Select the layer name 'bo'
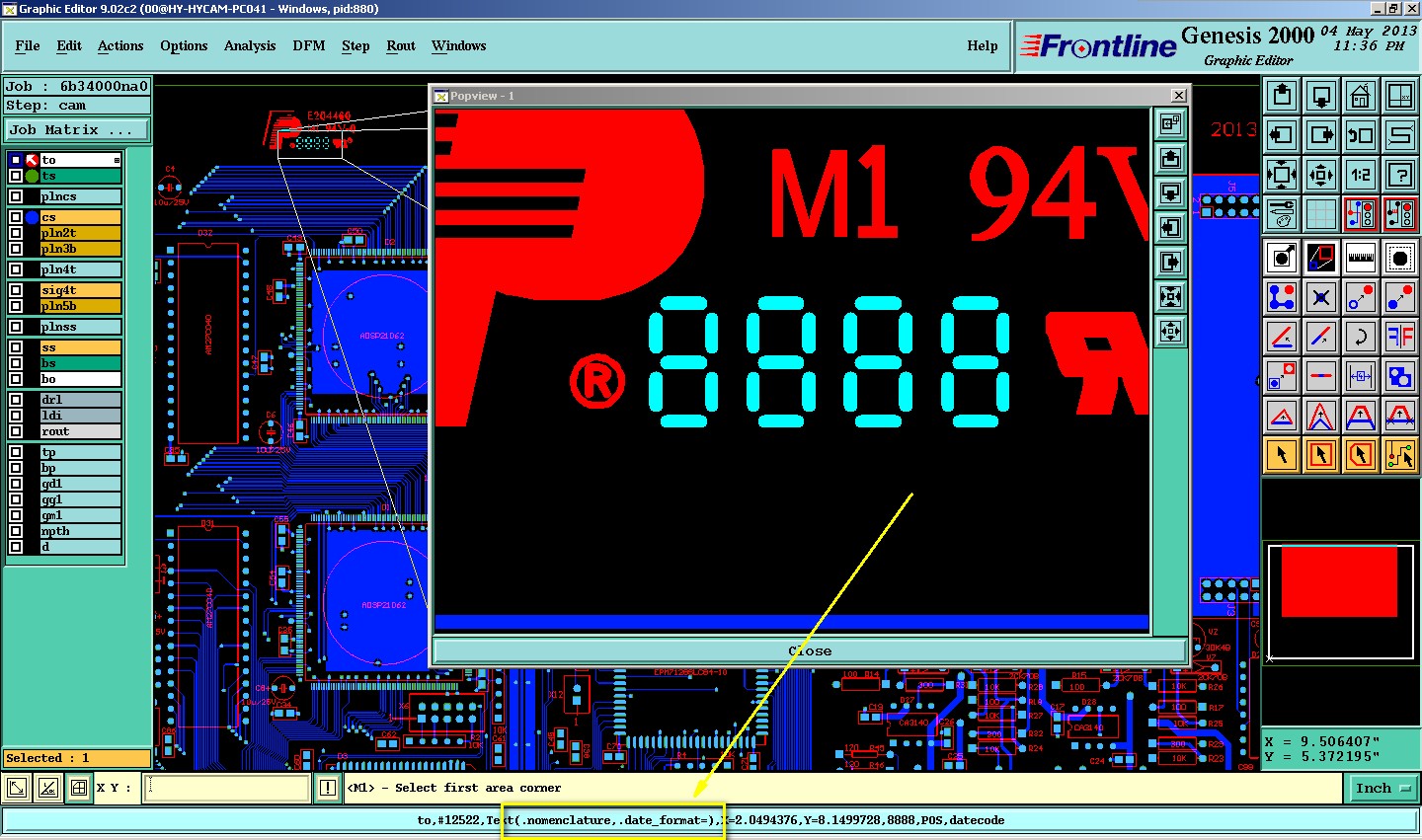This screenshot has width=1422, height=840. [80, 379]
